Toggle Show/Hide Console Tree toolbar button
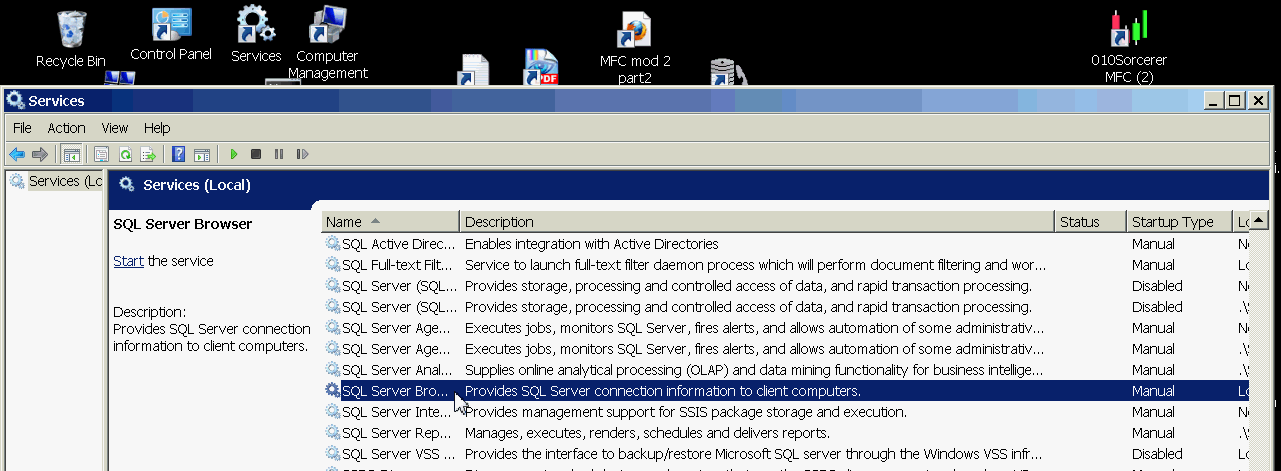The image size is (1281, 471). (72, 154)
